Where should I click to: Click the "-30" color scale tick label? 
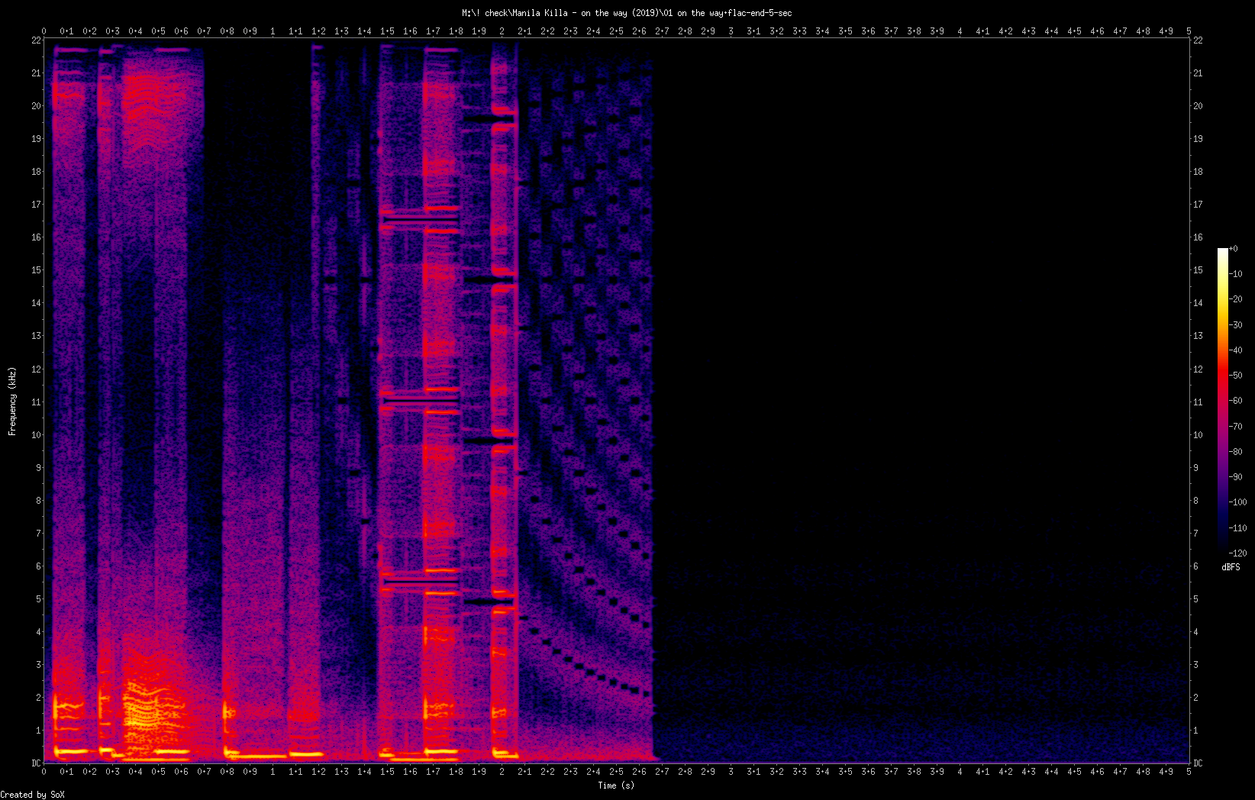[1236, 325]
